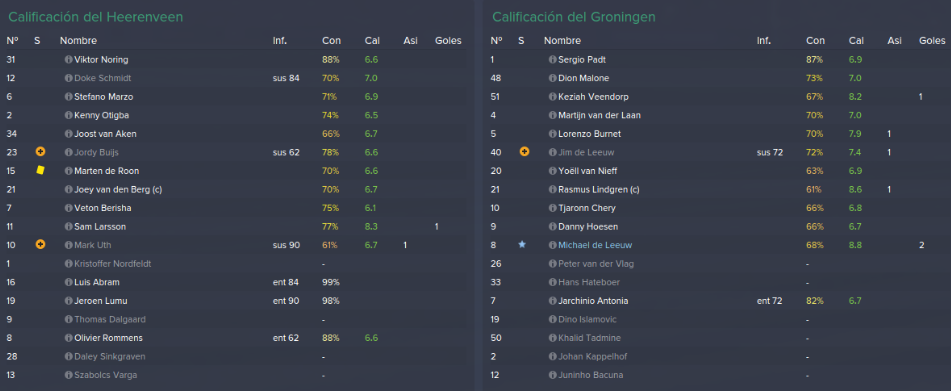Click info icon beside Viktor Noring

(69, 60)
